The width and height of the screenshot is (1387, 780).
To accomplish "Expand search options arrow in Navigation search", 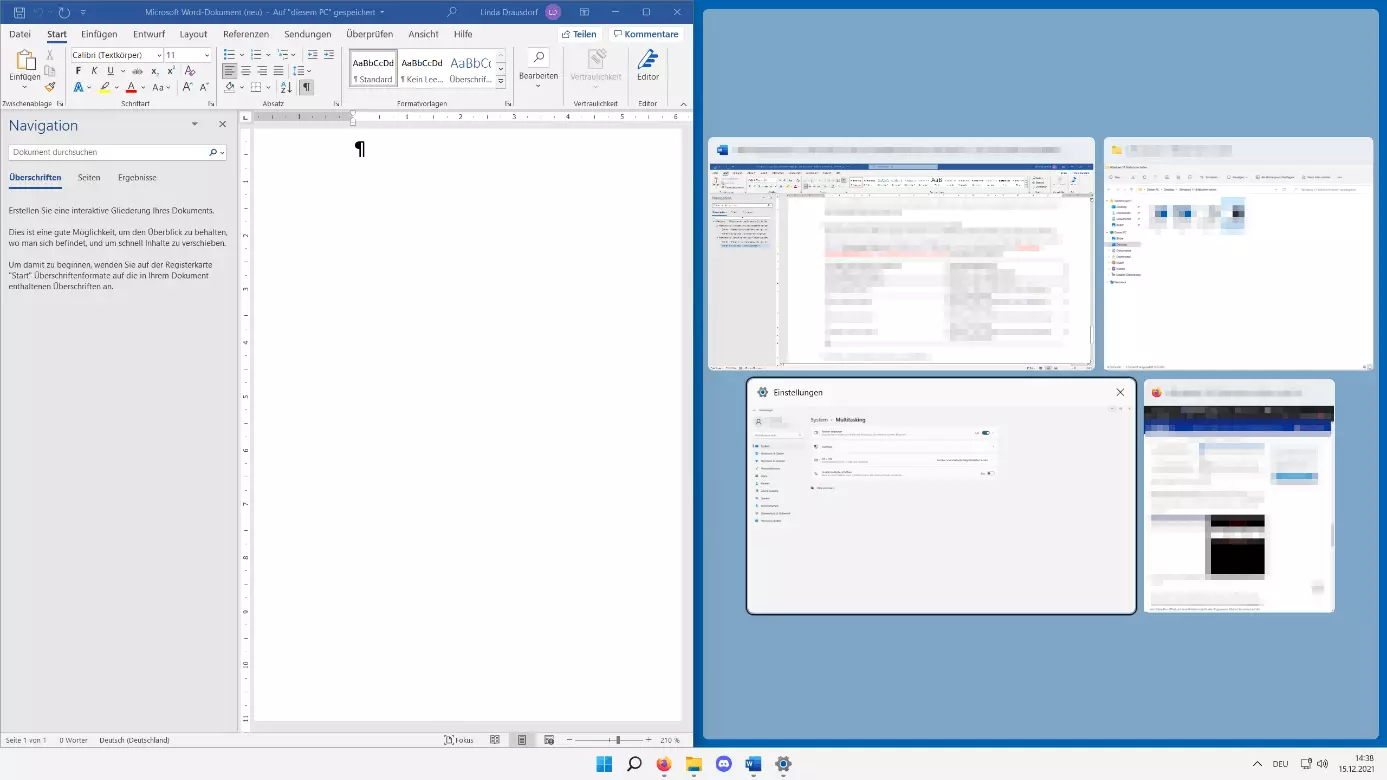I will 222,153.
